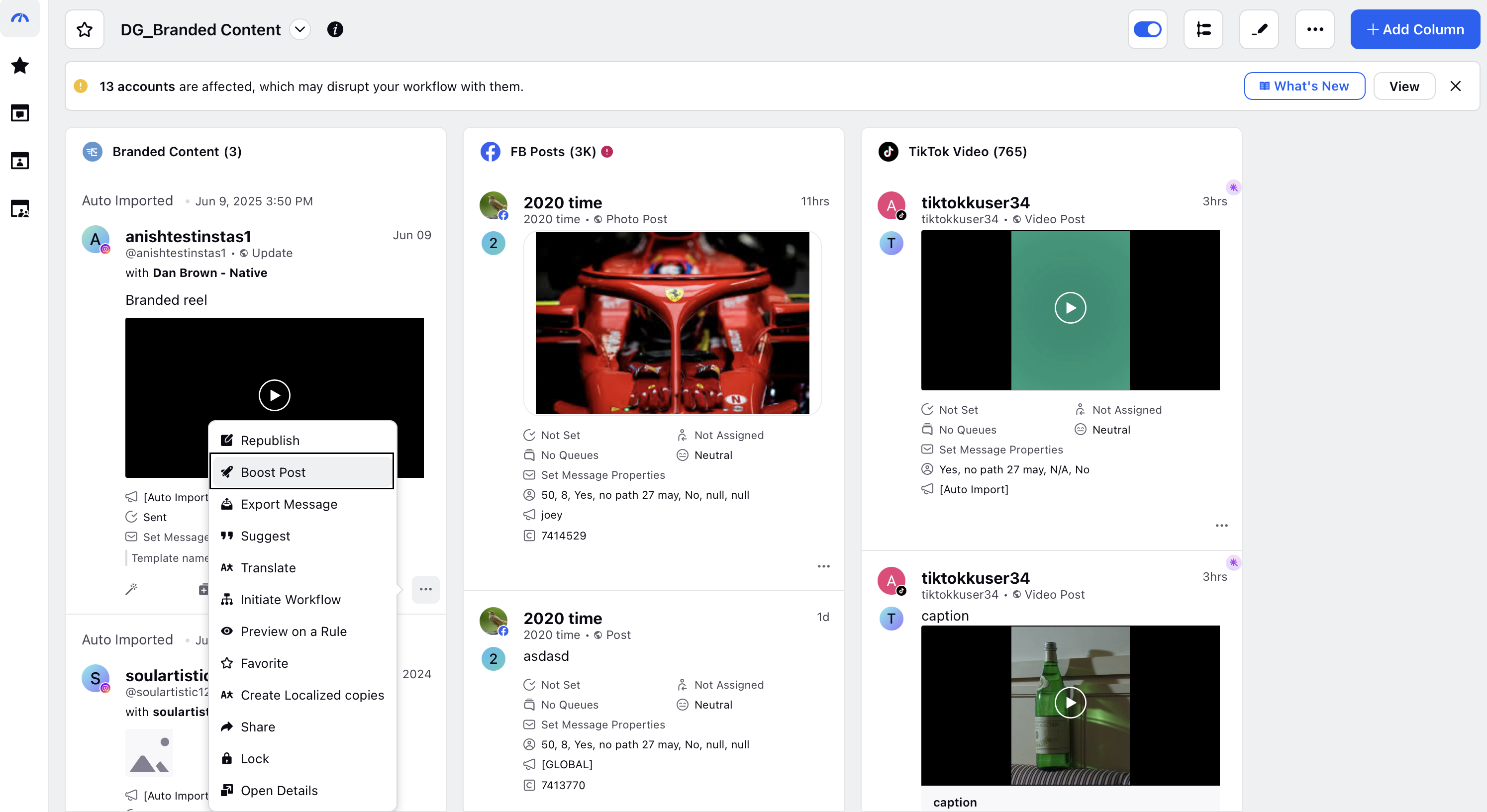Open the DG_Branded Content dashboard dropdown
1487x812 pixels.
pyautogui.click(x=299, y=29)
